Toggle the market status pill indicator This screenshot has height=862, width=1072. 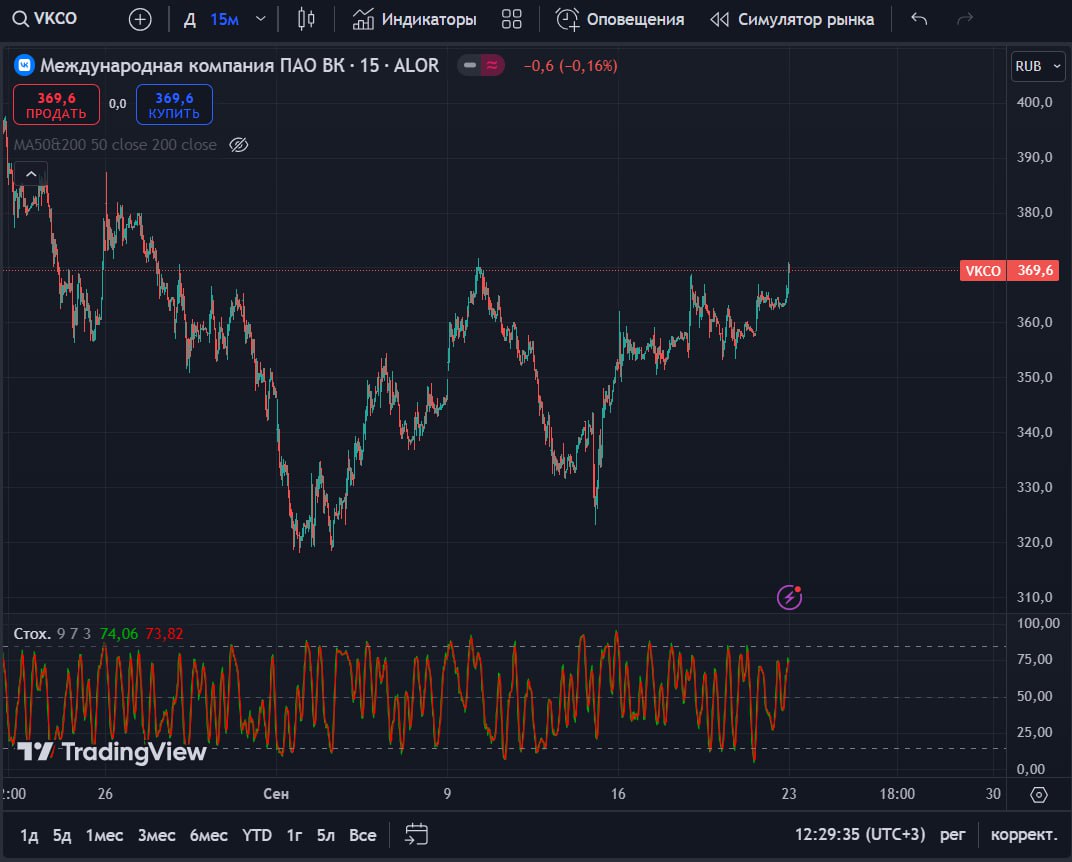pos(481,66)
